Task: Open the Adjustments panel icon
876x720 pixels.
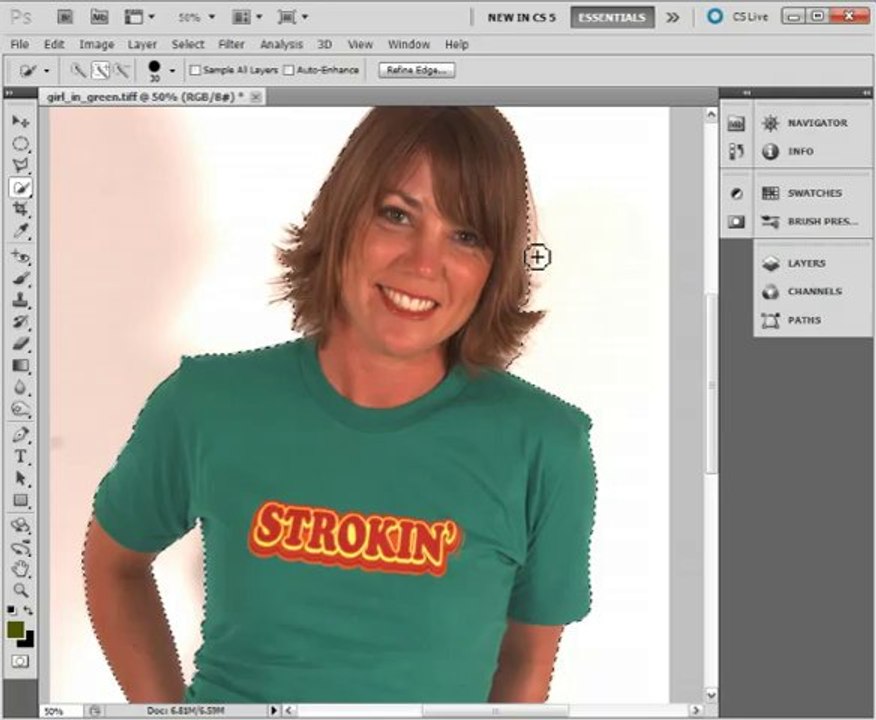Action: click(x=736, y=194)
